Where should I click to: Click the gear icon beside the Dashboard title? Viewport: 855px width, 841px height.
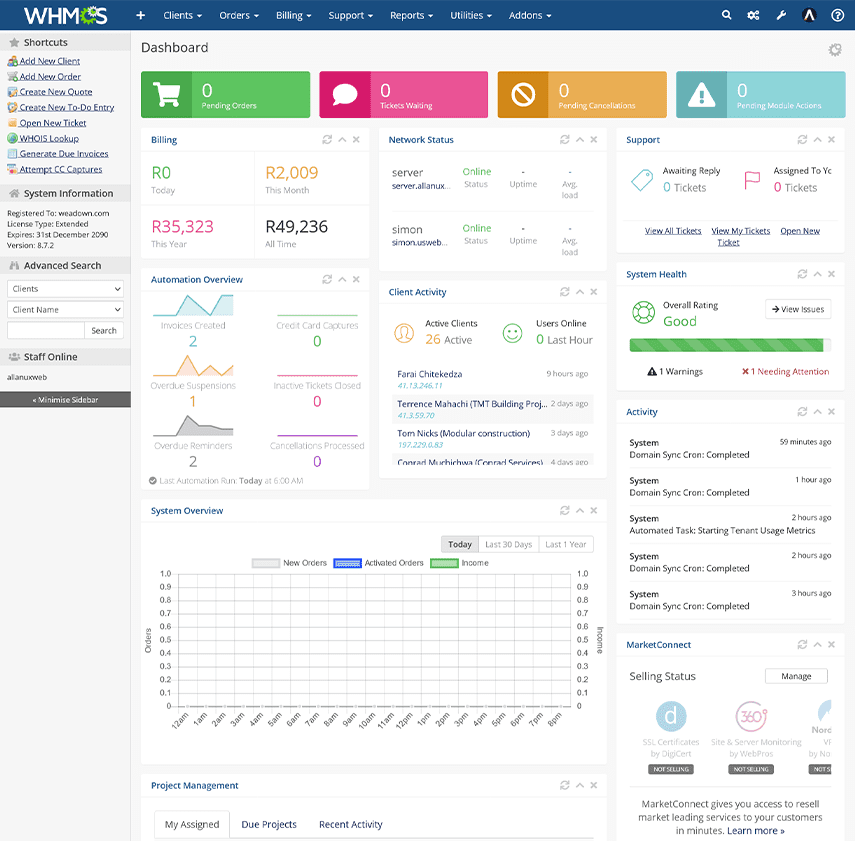(x=836, y=48)
